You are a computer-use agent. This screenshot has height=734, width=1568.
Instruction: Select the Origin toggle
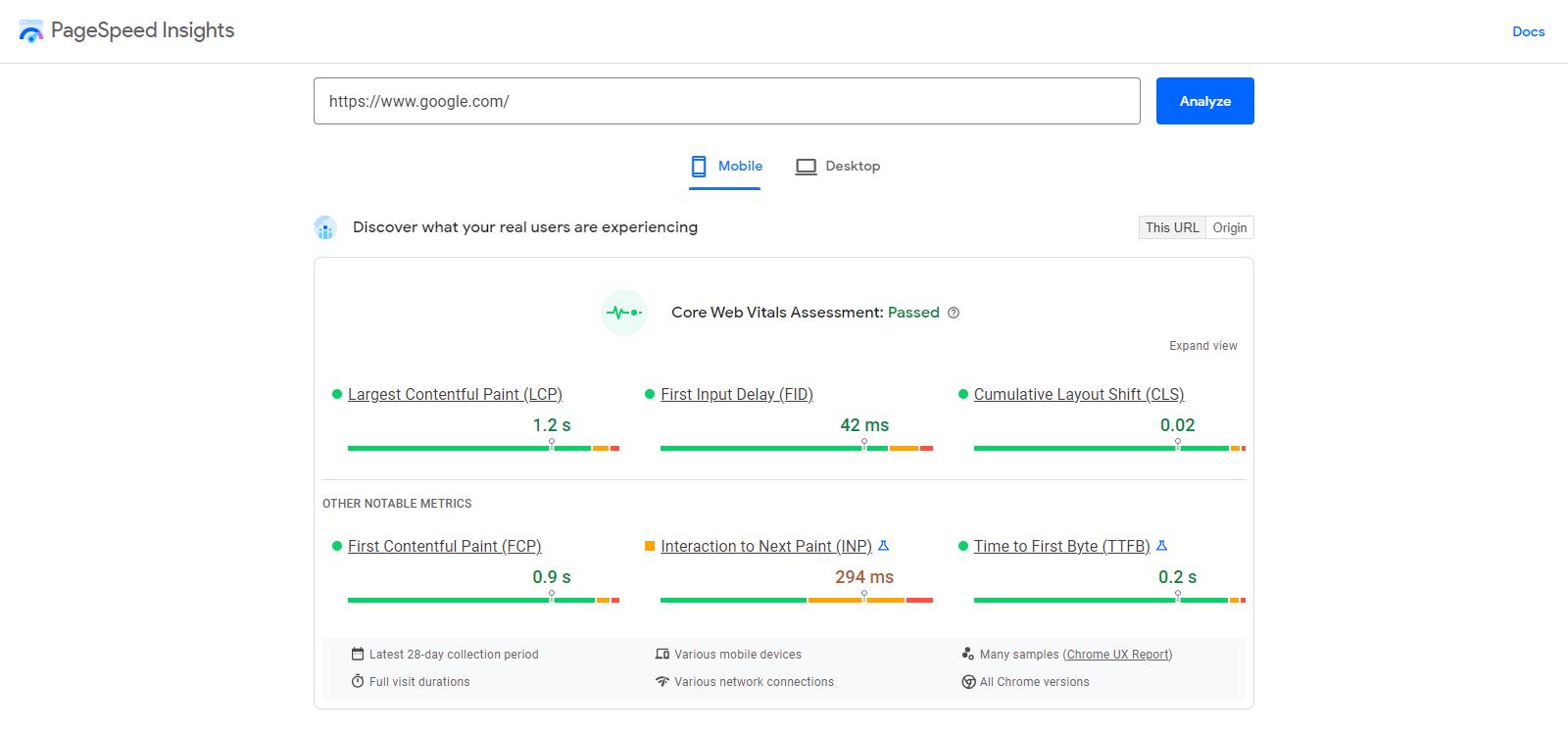1230,227
